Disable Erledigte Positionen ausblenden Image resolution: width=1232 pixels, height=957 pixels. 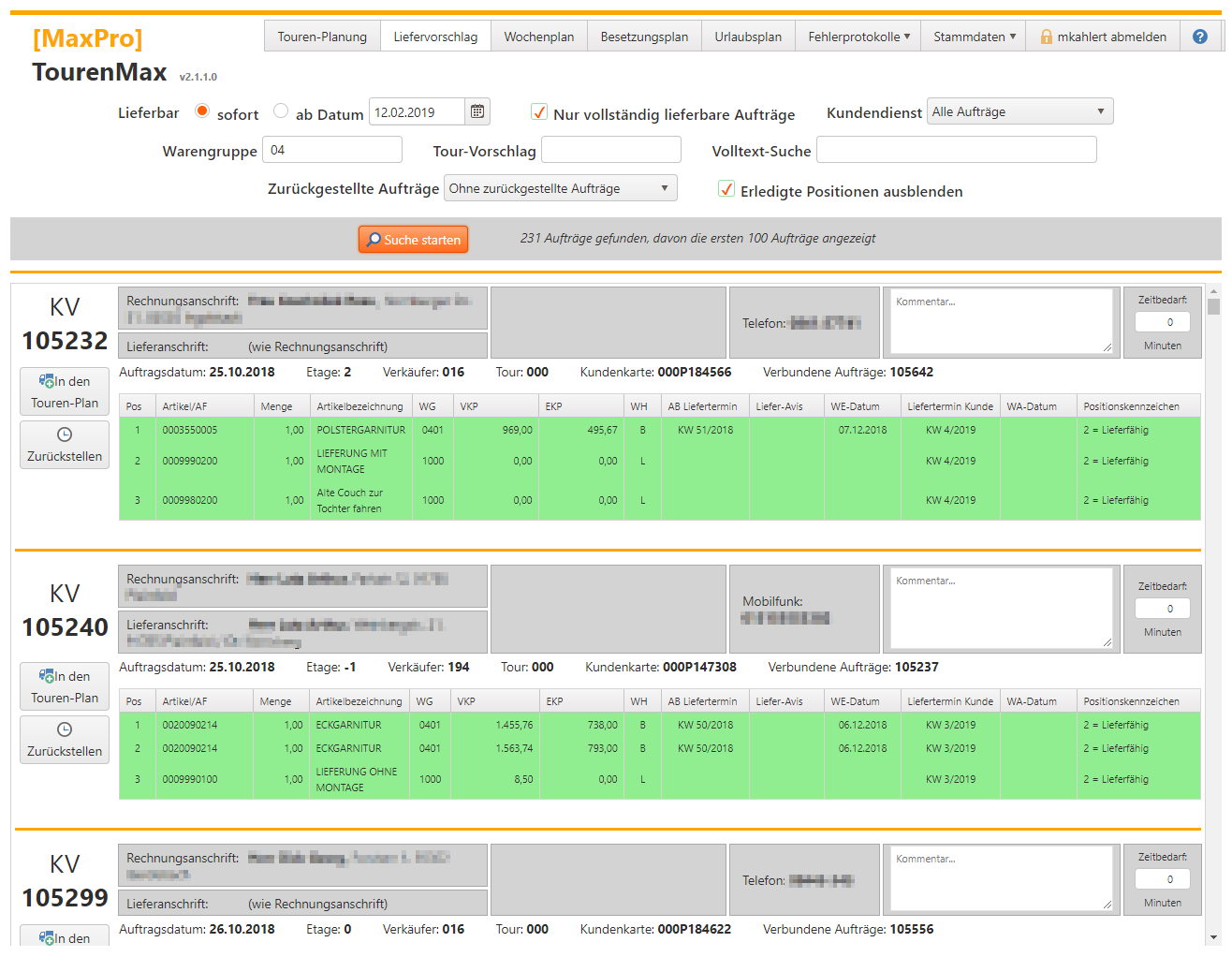(726, 188)
